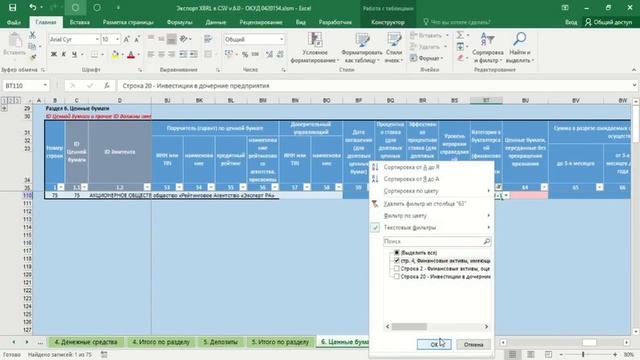Open Фильтр по цвету submenu
This screenshot has height=360, width=640.
405,215
